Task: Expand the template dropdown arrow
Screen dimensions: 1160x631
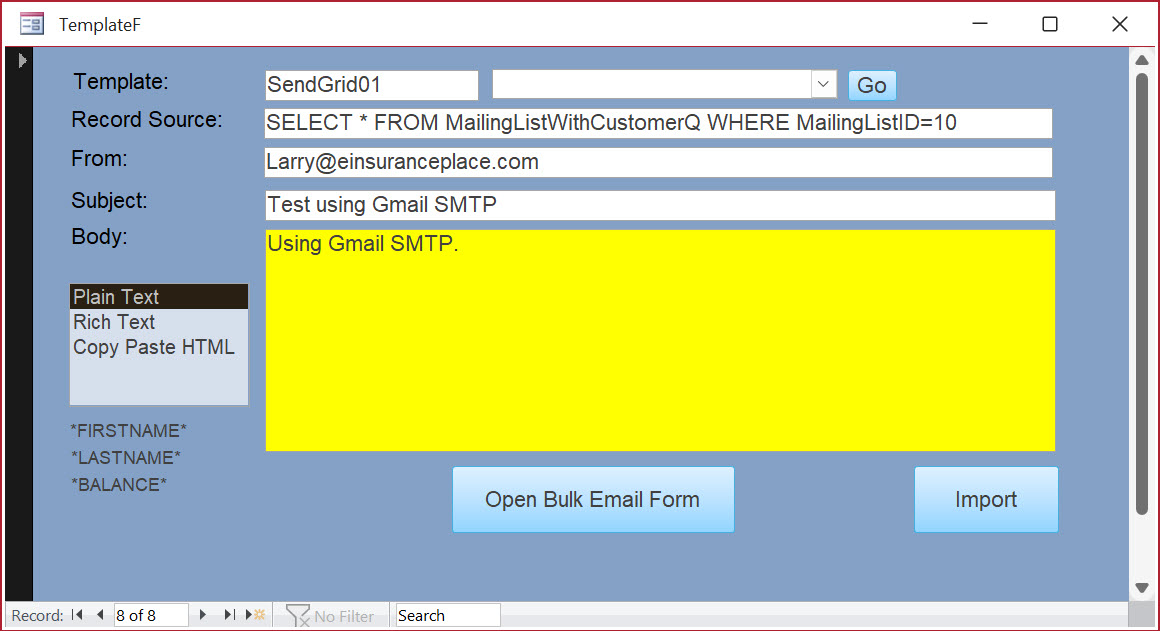Action: 823,85
